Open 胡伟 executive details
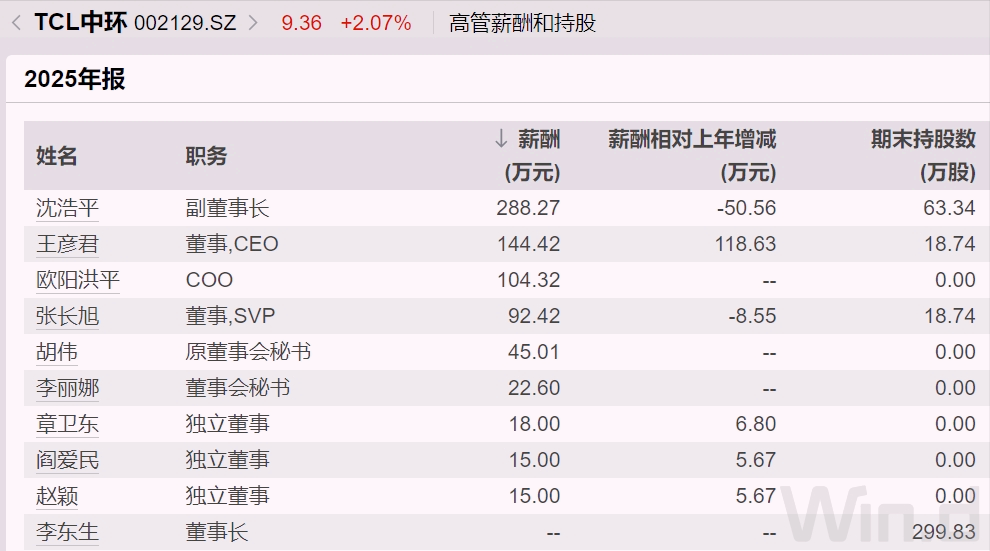Viewport: 990px width, 551px height. 57,352
